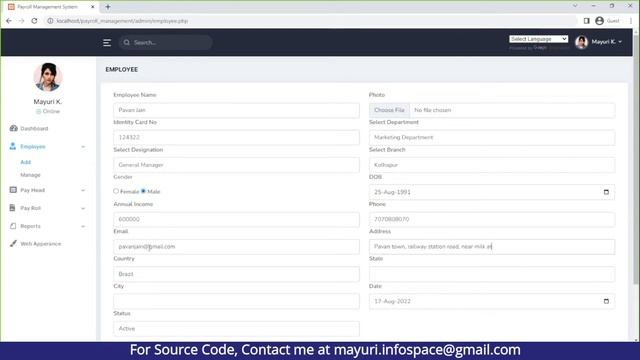Open the Select Department dropdown
This screenshot has height=360, width=640.
click(492, 138)
